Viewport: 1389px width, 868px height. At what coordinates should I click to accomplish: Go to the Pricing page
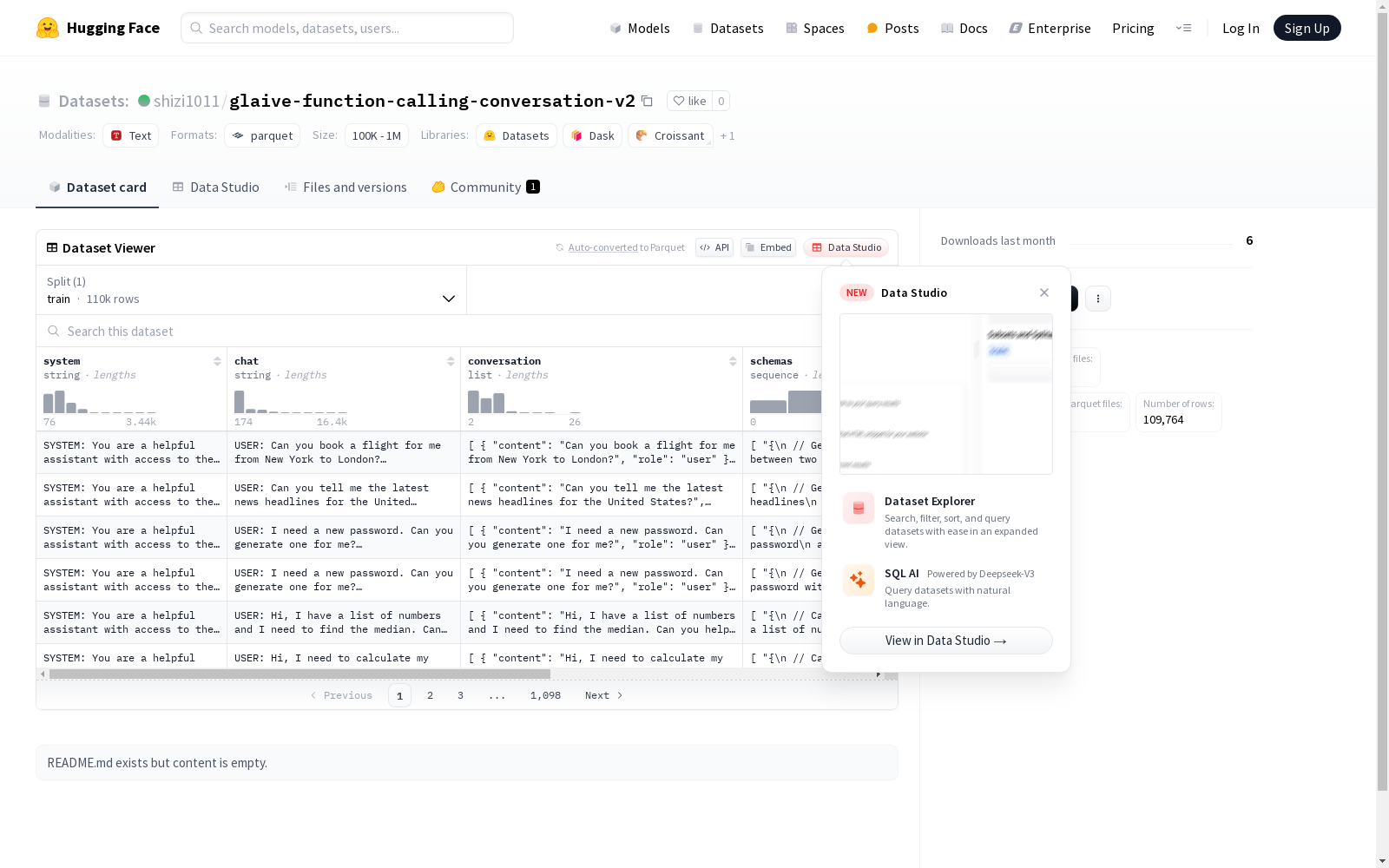tap(1133, 28)
